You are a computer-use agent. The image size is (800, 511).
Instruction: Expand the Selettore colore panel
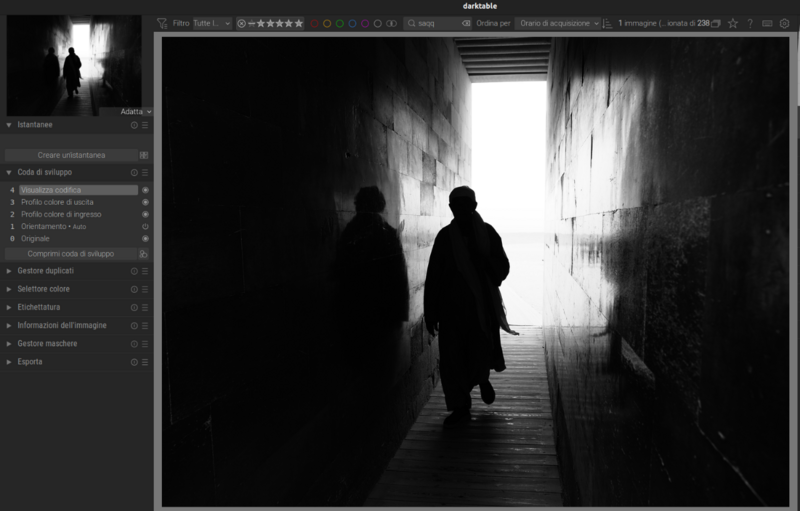43,289
